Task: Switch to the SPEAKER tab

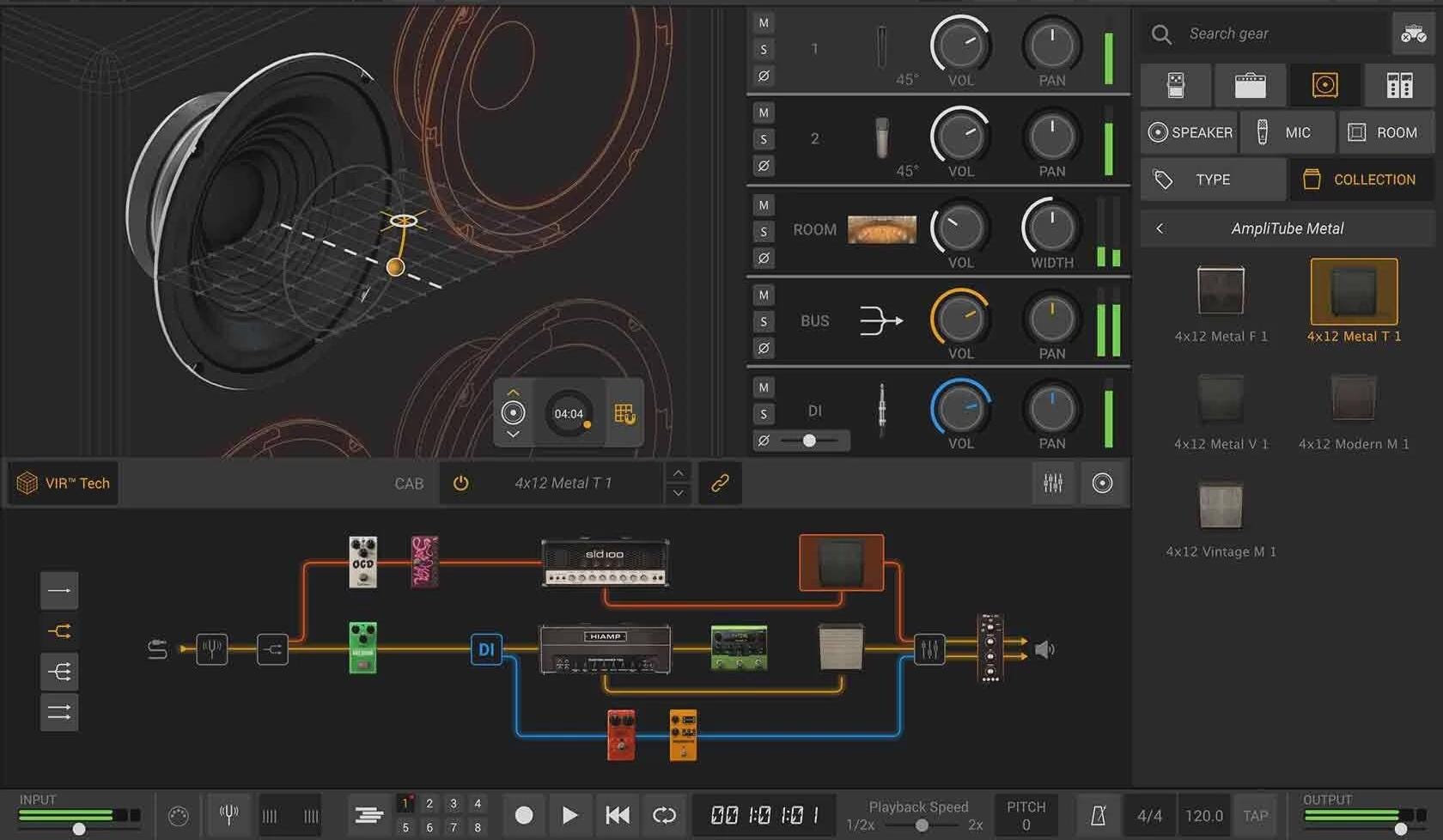Action: (1190, 132)
